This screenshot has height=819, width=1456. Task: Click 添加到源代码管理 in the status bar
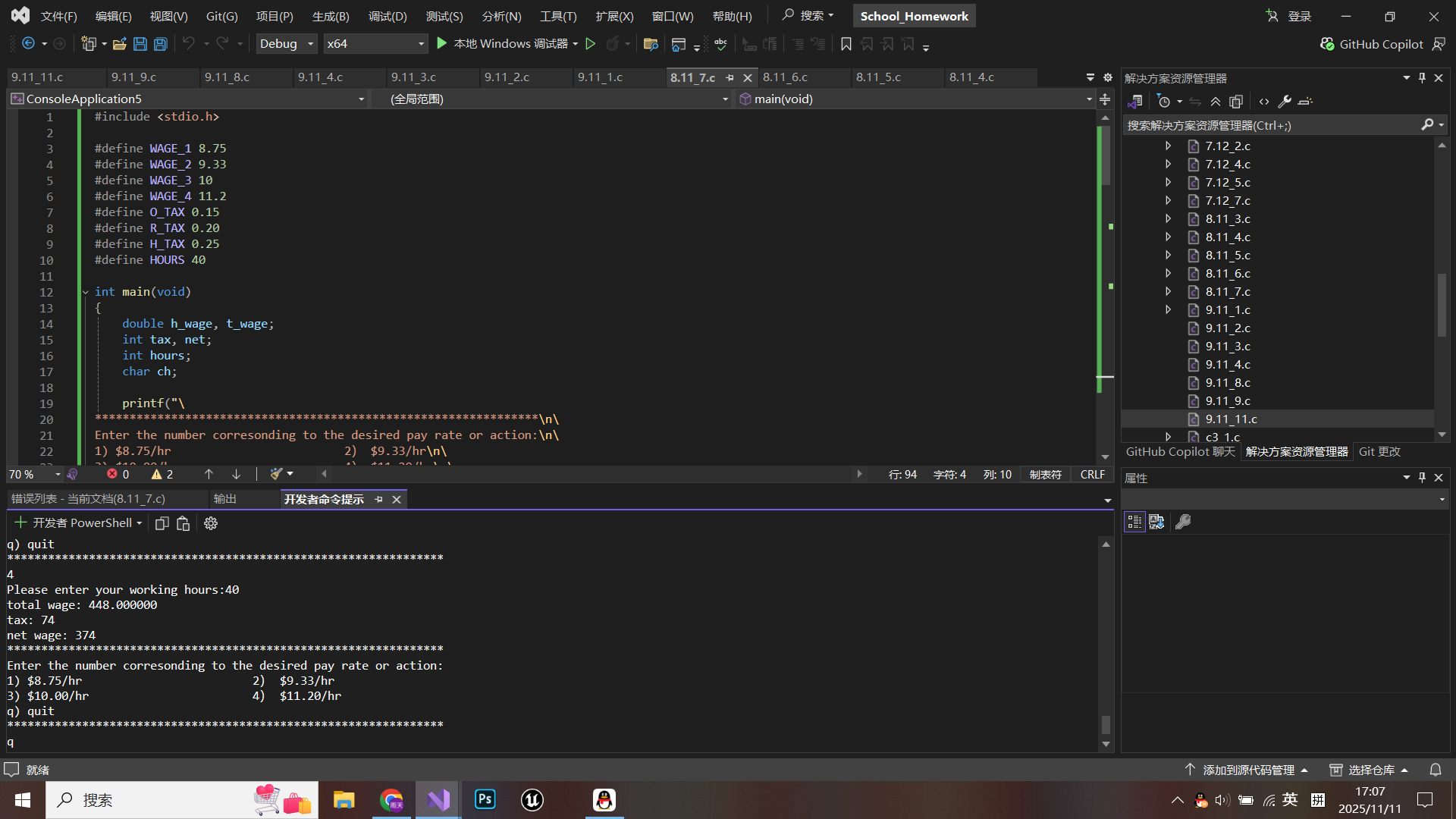[1247, 770]
